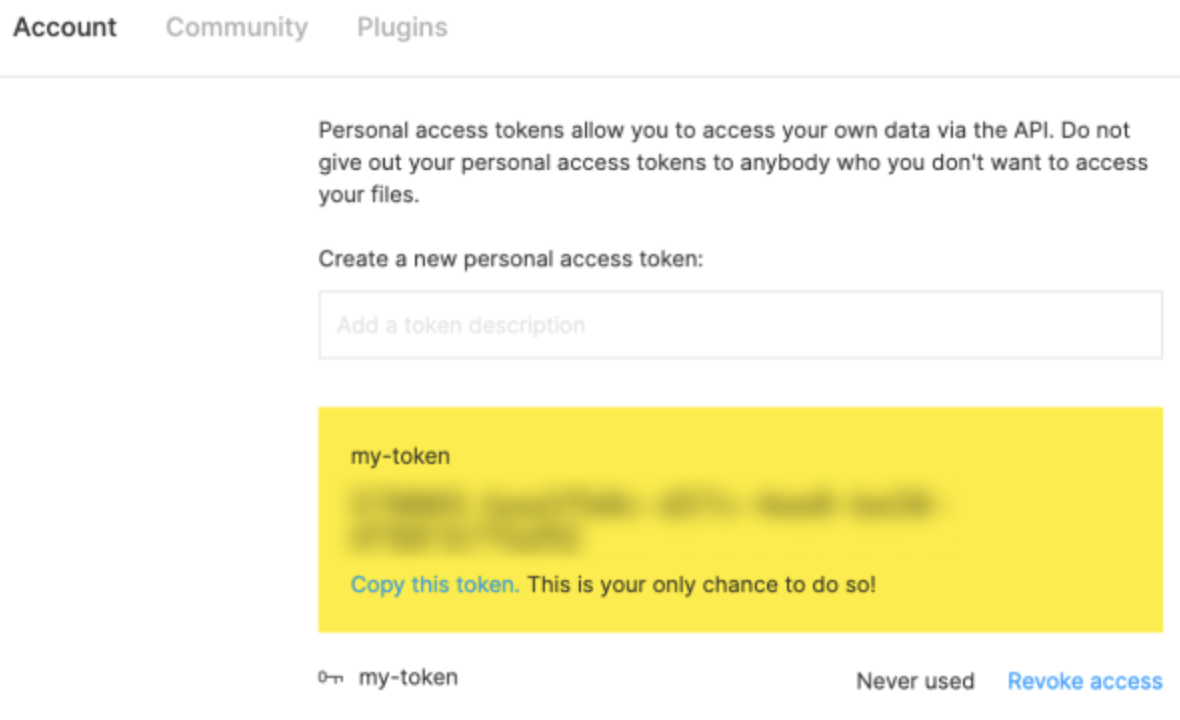Click the 'Never used' status label
Screen dimensions: 1180x720
click(x=915, y=681)
